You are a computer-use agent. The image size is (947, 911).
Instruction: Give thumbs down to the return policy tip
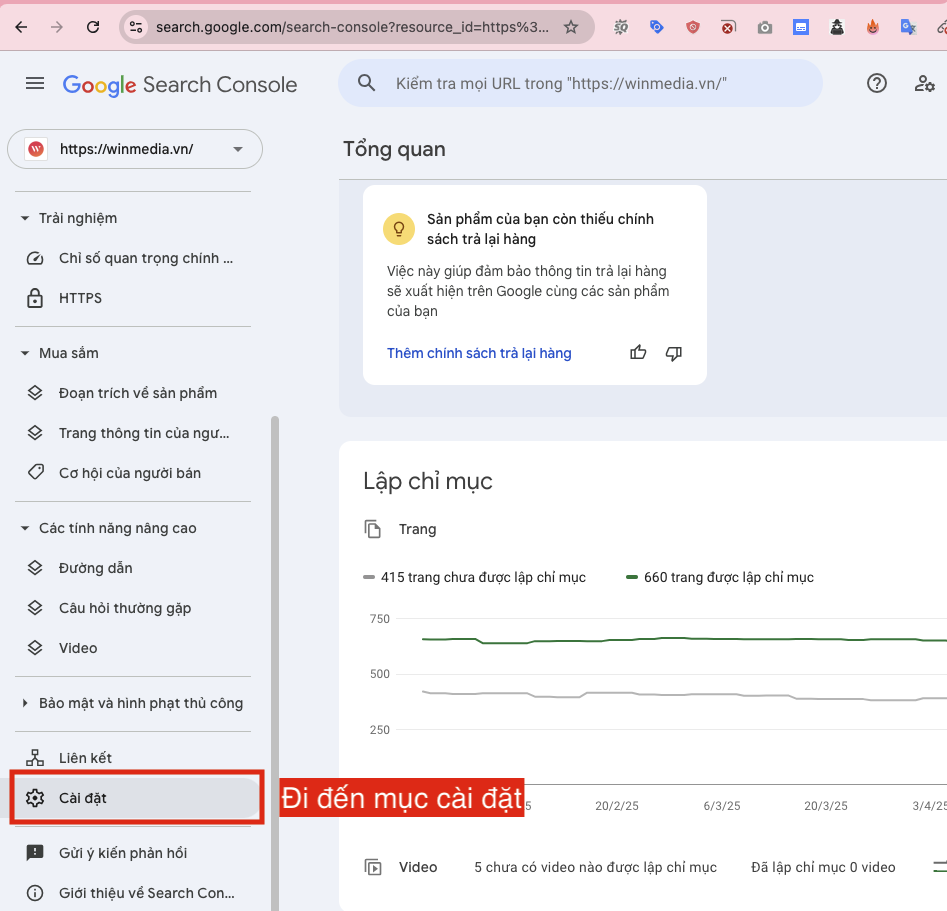point(674,353)
